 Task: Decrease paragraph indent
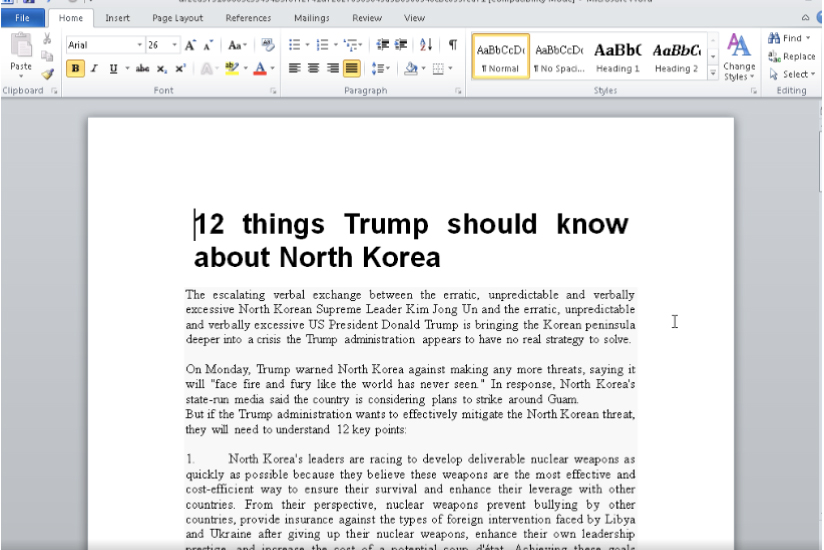point(383,45)
